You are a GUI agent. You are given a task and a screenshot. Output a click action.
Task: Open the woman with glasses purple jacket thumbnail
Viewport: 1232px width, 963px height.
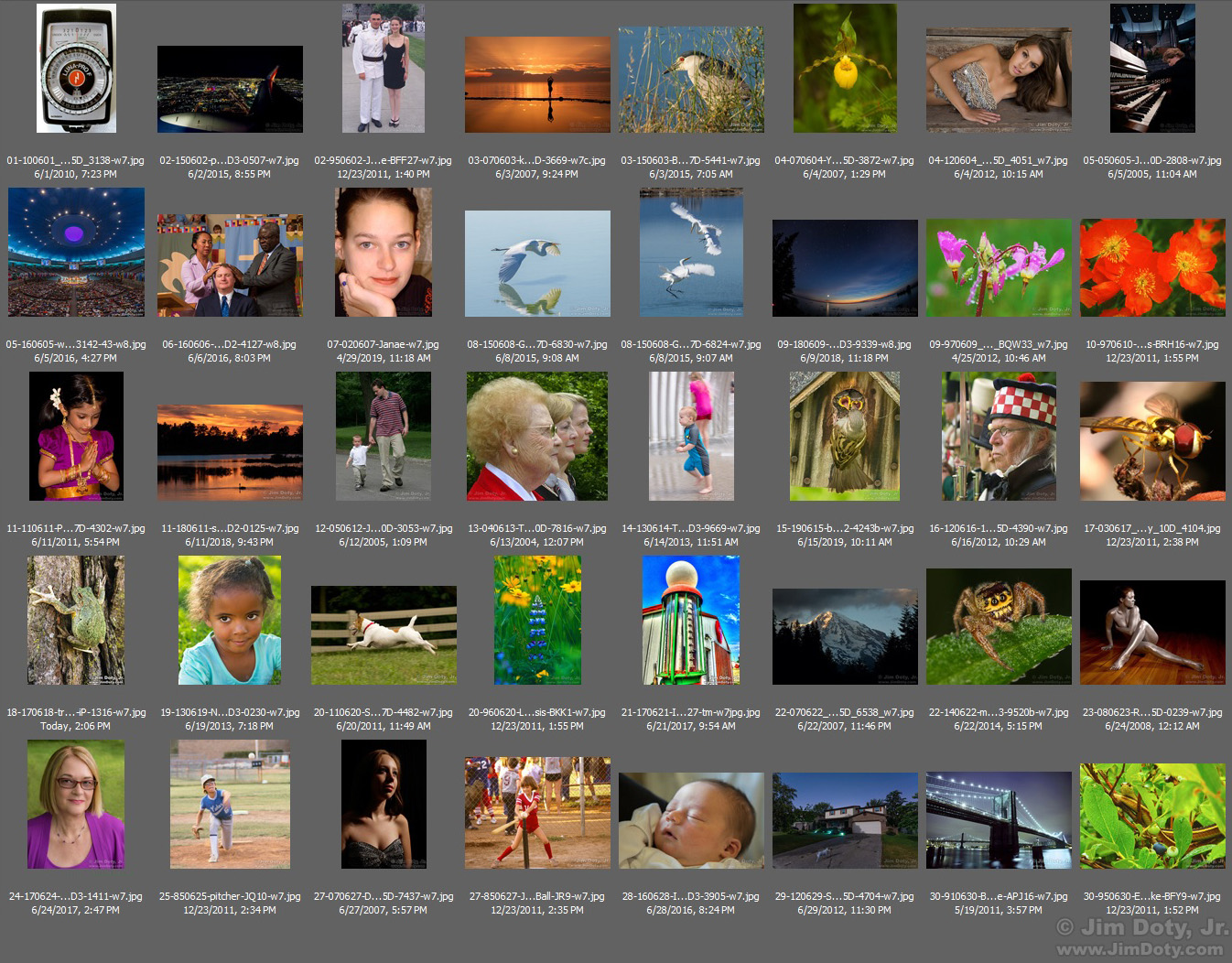pyautogui.click(x=76, y=804)
